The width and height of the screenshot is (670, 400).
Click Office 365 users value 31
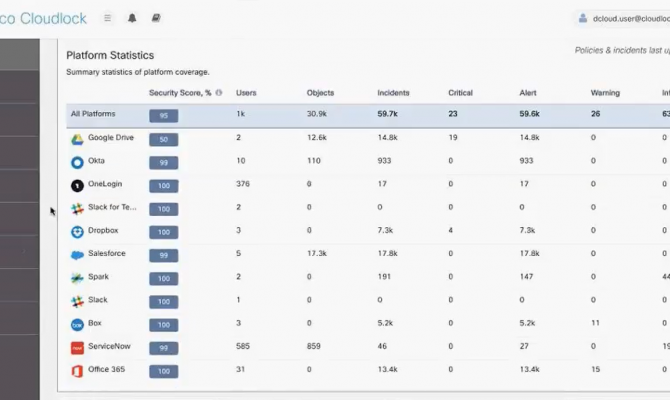coord(241,369)
